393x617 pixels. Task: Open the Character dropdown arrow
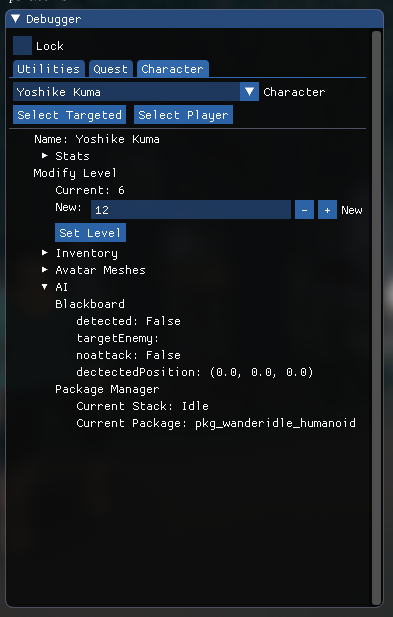(x=249, y=92)
